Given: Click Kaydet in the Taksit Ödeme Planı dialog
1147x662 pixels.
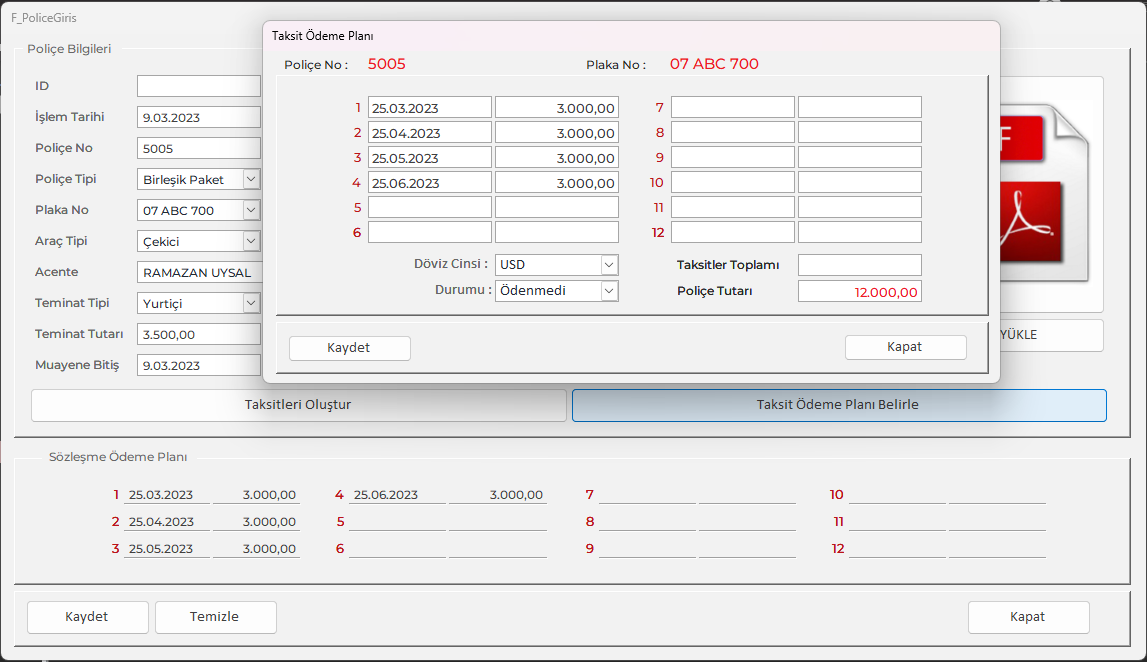Looking at the screenshot, I should pos(349,348).
